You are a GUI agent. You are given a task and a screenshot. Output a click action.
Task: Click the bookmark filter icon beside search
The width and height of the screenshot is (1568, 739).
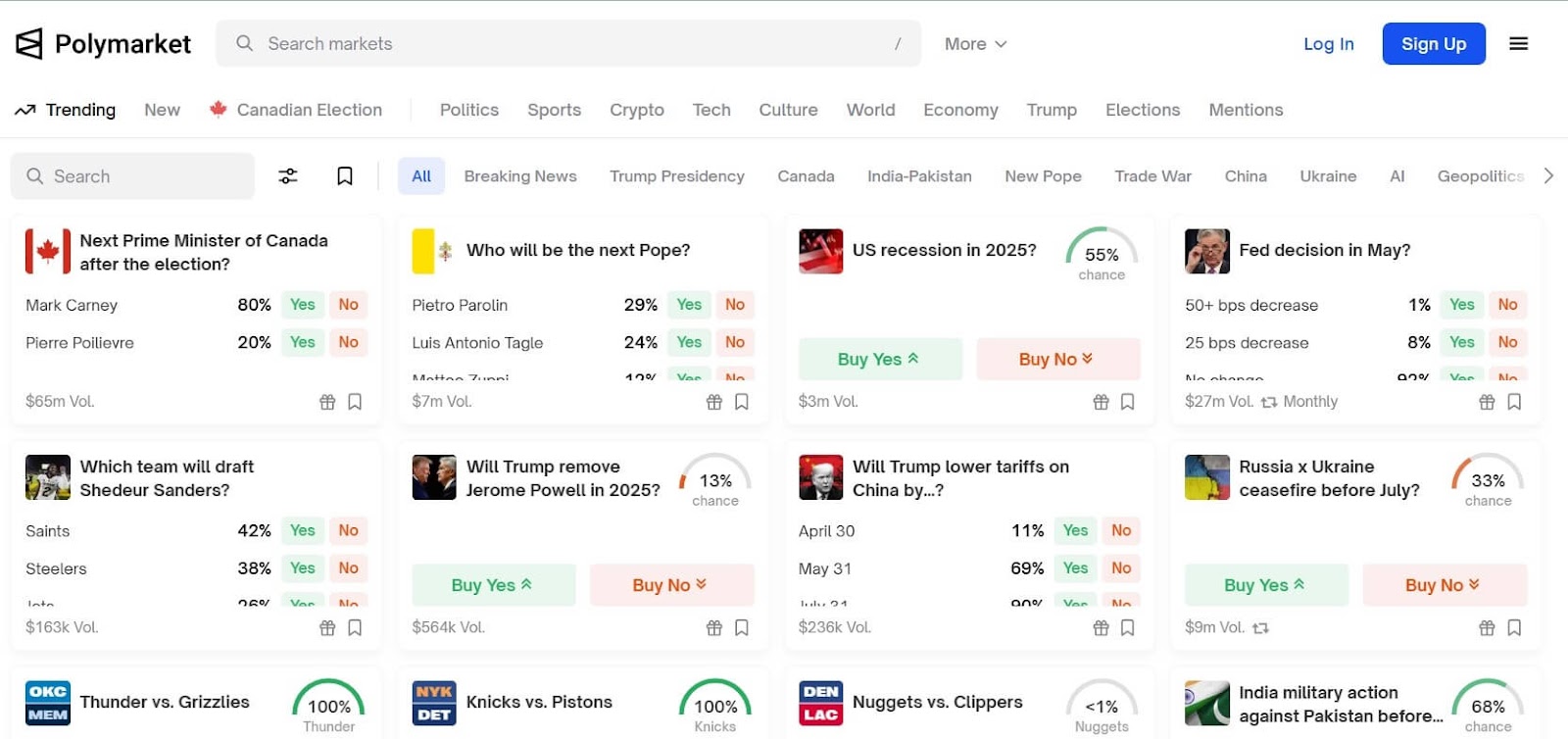[x=345, y=176]
